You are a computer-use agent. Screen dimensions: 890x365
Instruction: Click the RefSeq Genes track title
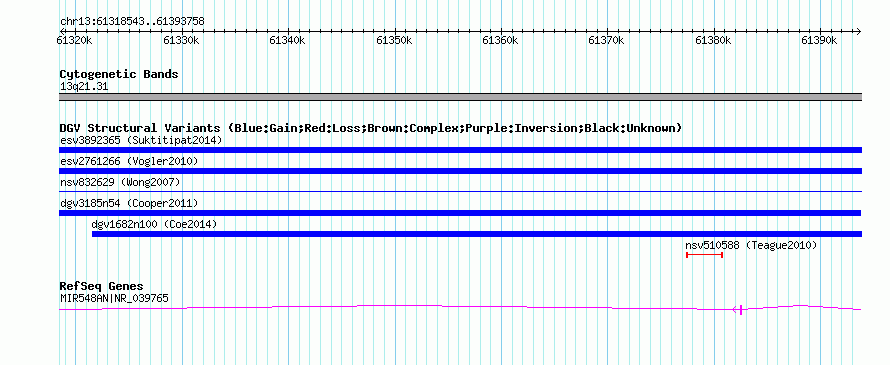(102, 286)
